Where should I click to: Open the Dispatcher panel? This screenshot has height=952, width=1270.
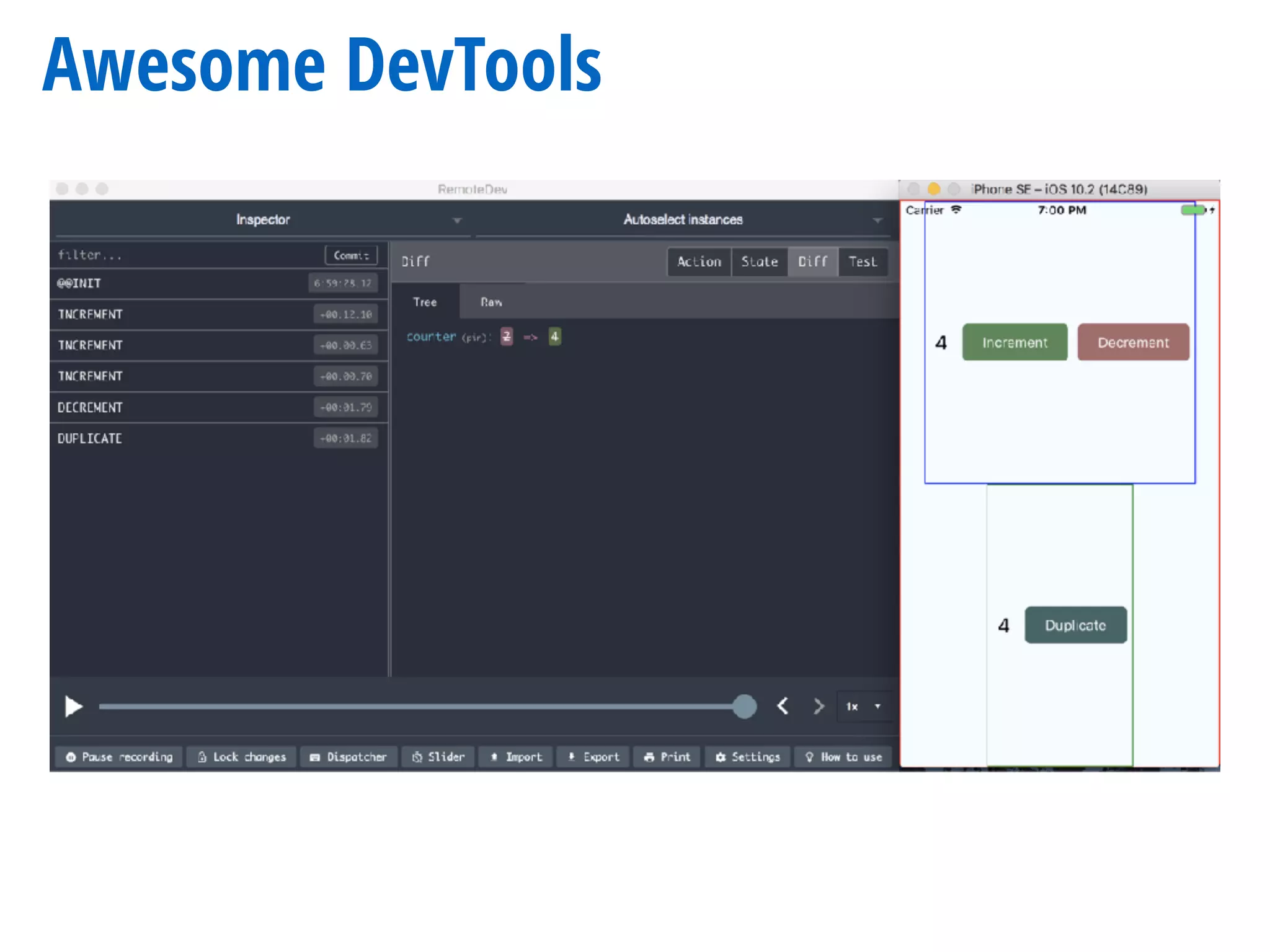[x=349, y=757]
